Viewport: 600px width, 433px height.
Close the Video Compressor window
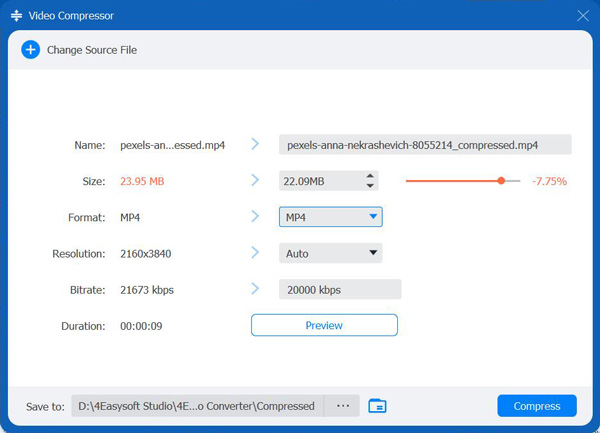pyautogui.click(x=583, y=16)
